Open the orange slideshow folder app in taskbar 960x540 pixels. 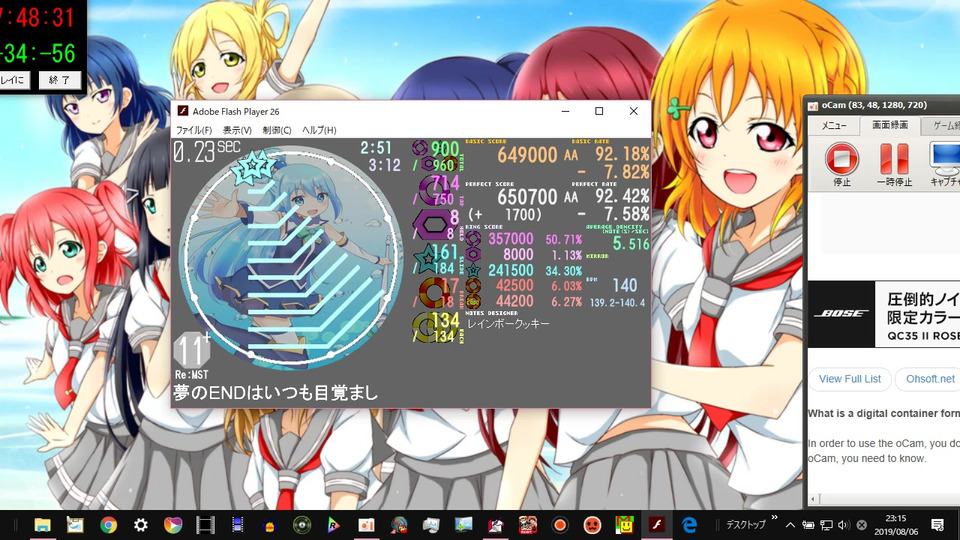point(366,525)
